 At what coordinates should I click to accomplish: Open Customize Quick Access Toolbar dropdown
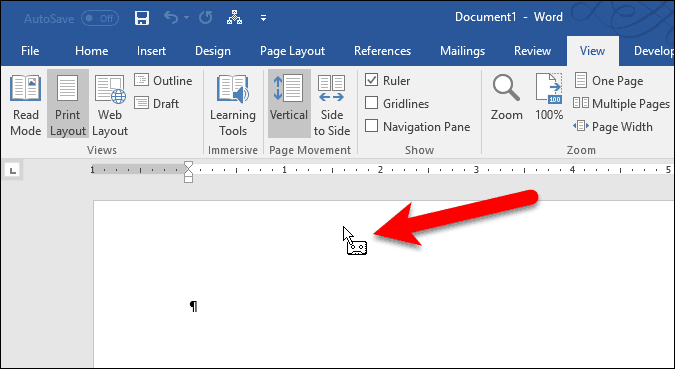[x=263, y=19]
